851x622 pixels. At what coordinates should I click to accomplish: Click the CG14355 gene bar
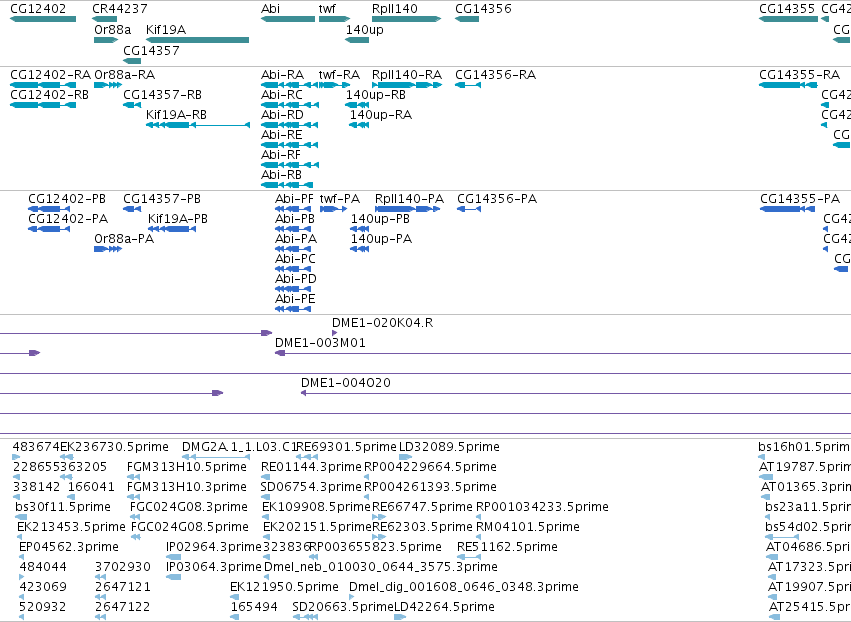789,19
